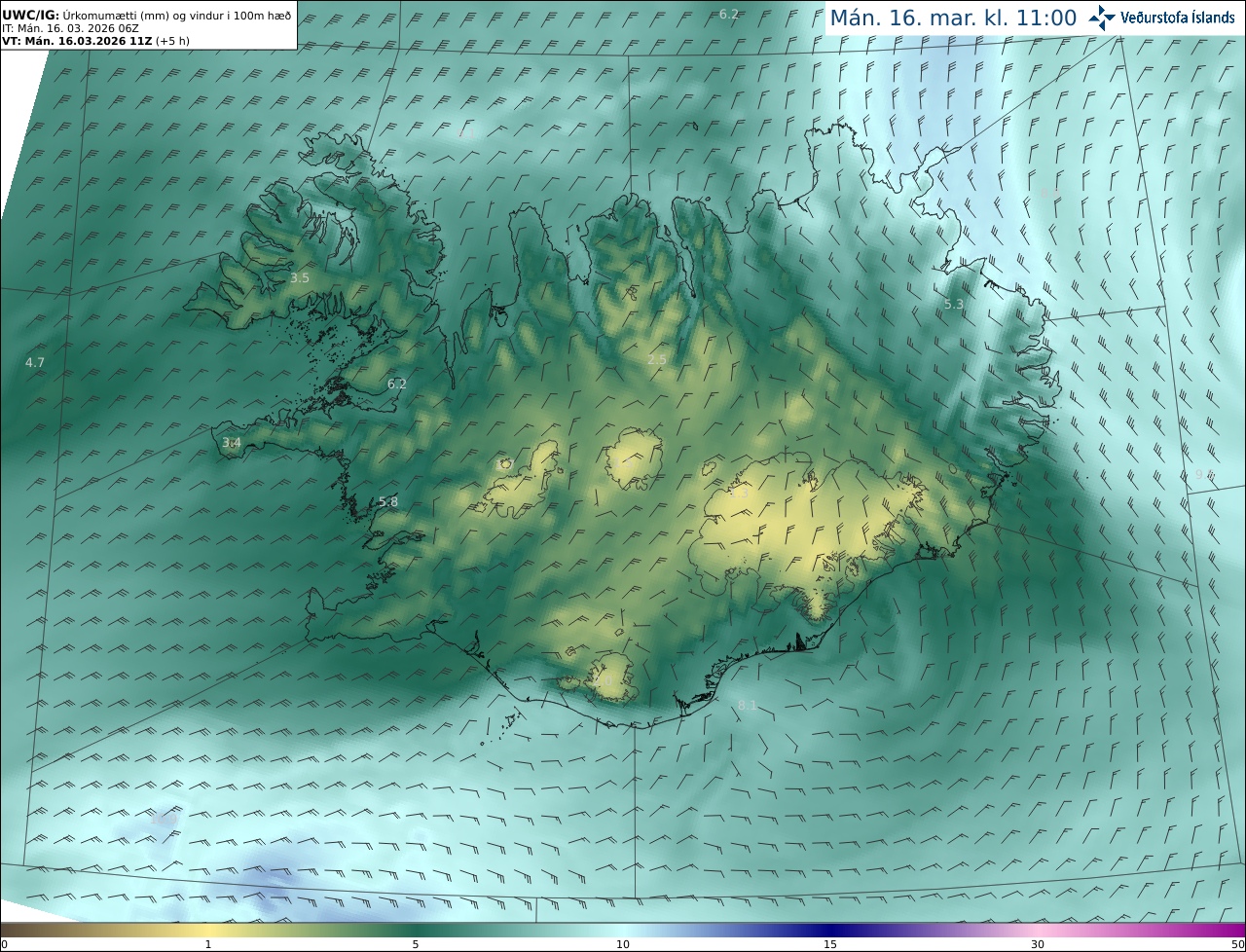Click the 3.5 value over the Westfjords
Screen dimensions: 1246x952
300,277
